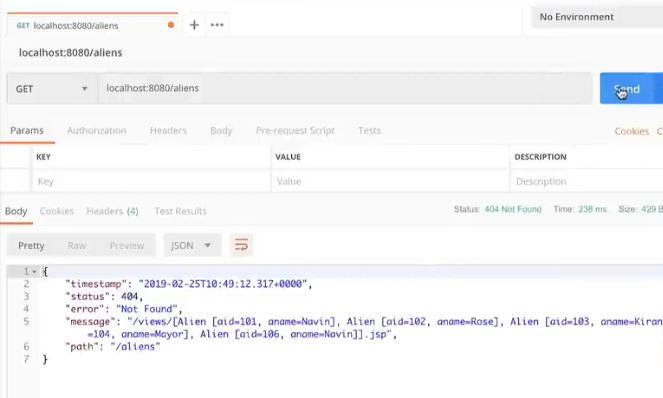Click the 404 Not Found status text
The width and height of the screenshot is (663, 398).
point(513,209)
